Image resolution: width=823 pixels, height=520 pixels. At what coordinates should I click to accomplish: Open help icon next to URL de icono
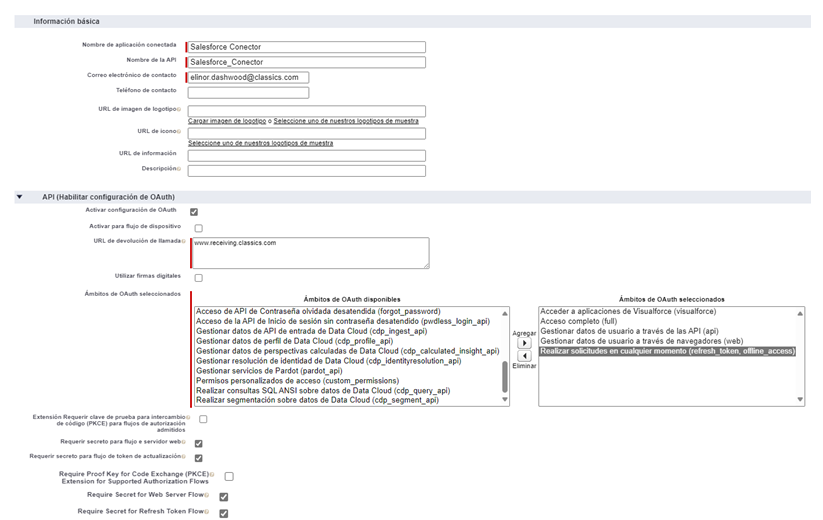[179, 131]
